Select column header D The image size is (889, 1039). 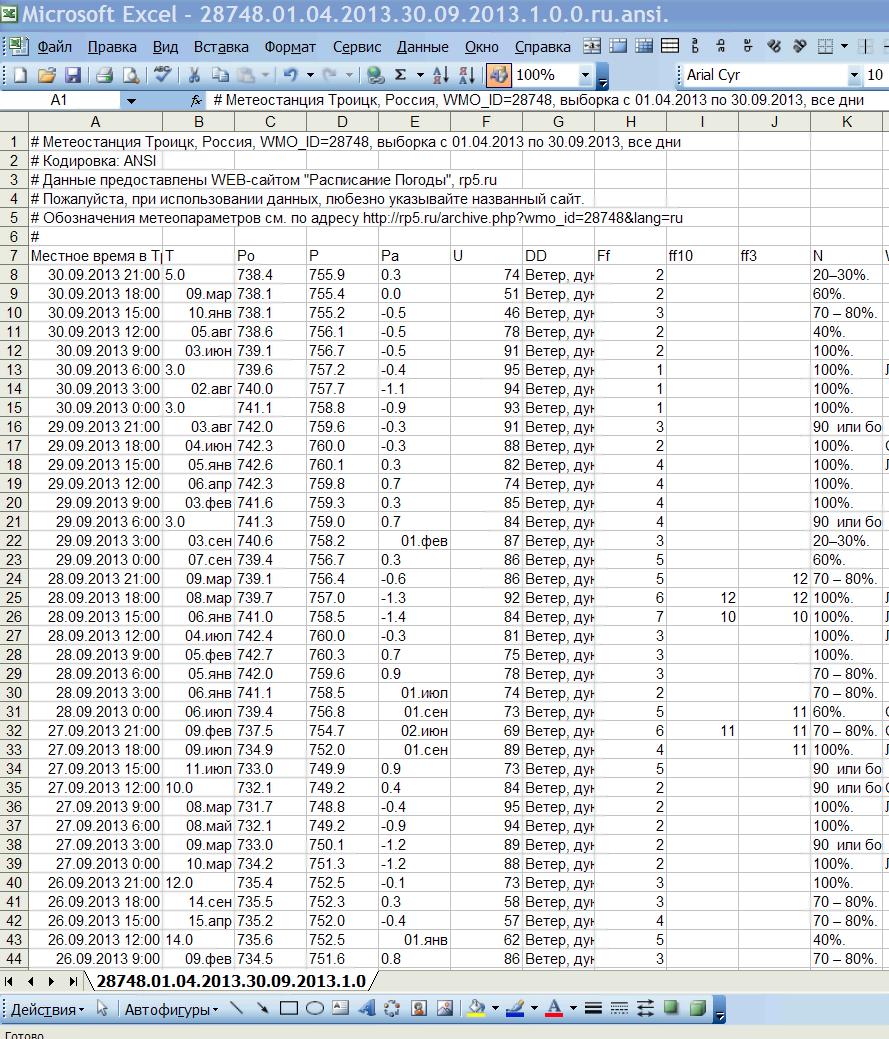click(x=342, y=122)
